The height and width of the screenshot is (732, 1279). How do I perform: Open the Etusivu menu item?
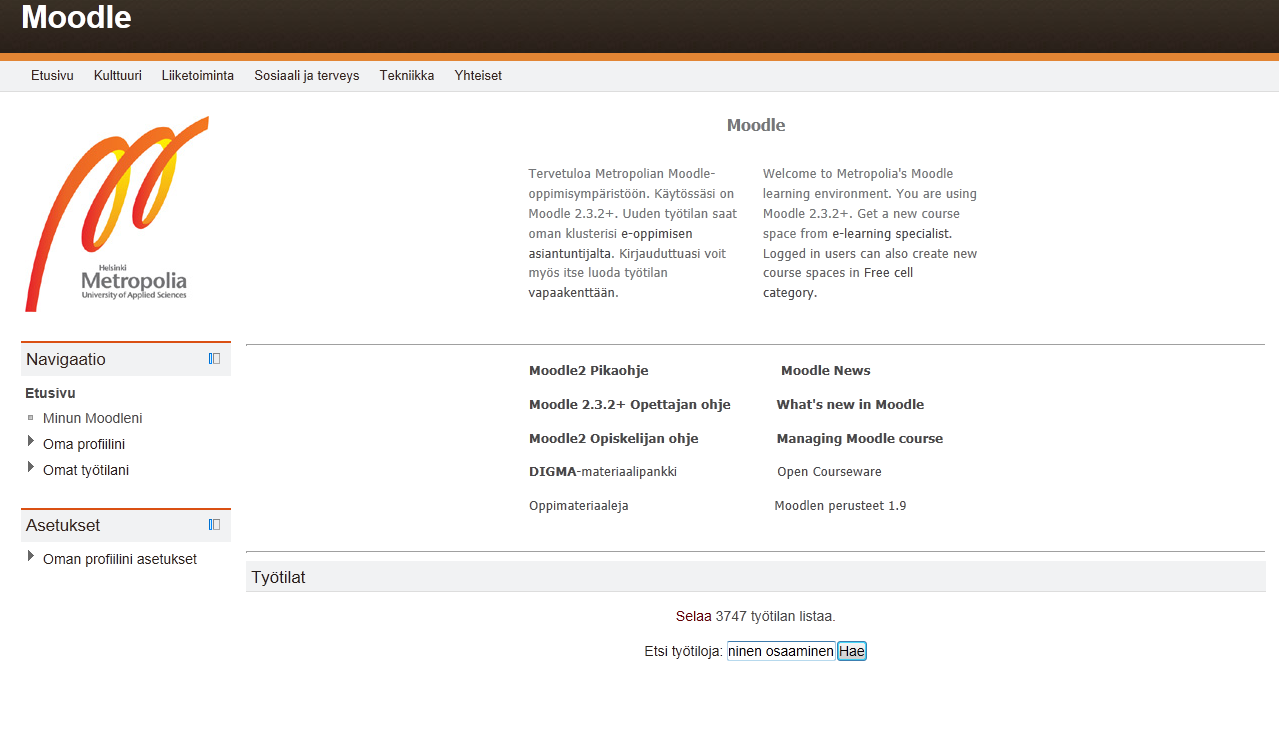tap(52, 76)
